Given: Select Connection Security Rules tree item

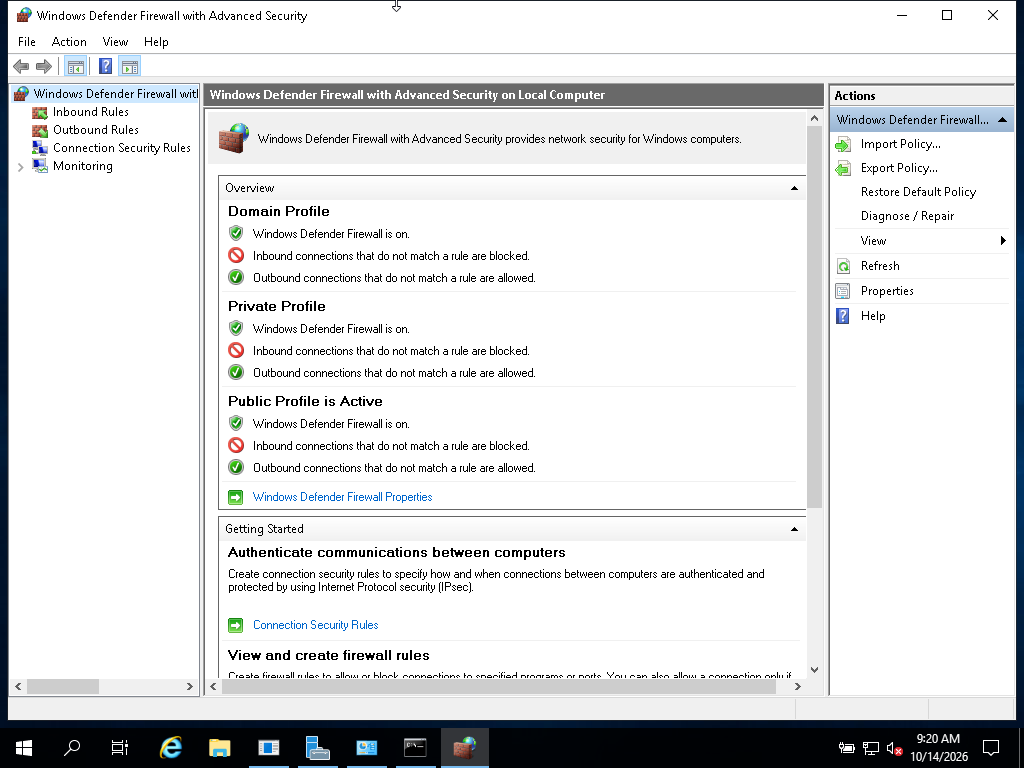Looking at the screenshot, I should pos(121,148).
